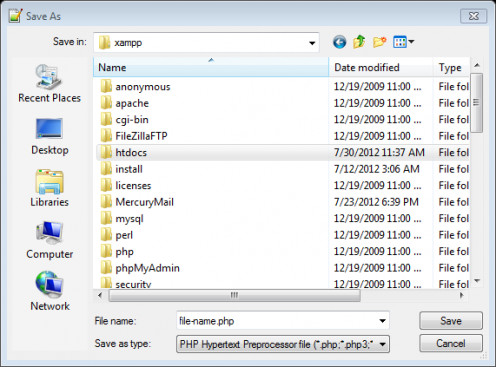Click the Cancel button
This screenshot has height=367, width=496.
click(451, 343)
